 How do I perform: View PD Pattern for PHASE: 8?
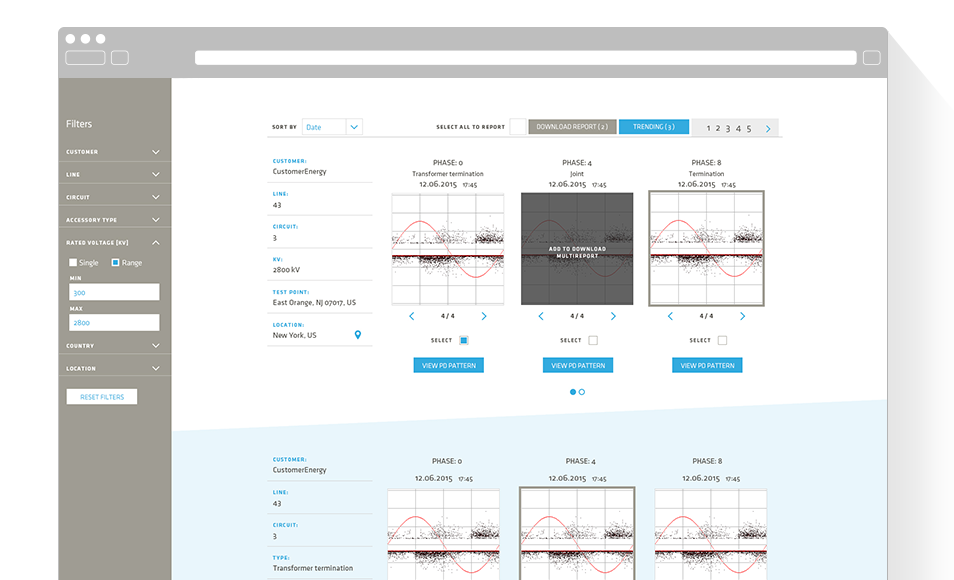click(707, 365)
